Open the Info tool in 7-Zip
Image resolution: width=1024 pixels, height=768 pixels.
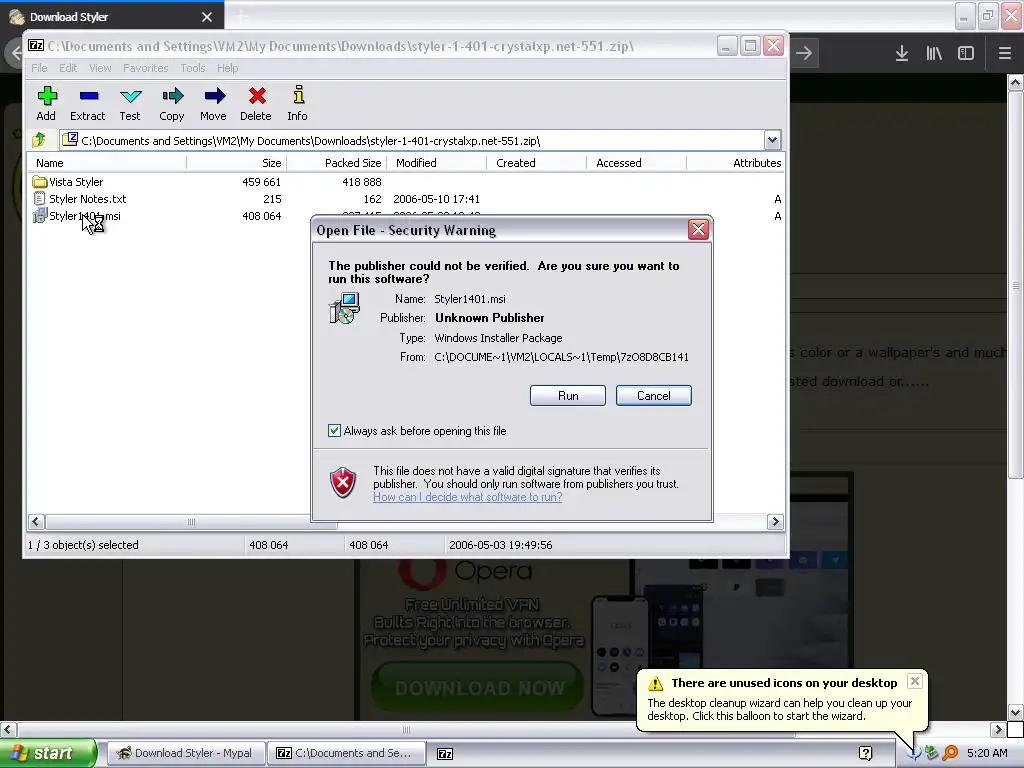(298, 95)
